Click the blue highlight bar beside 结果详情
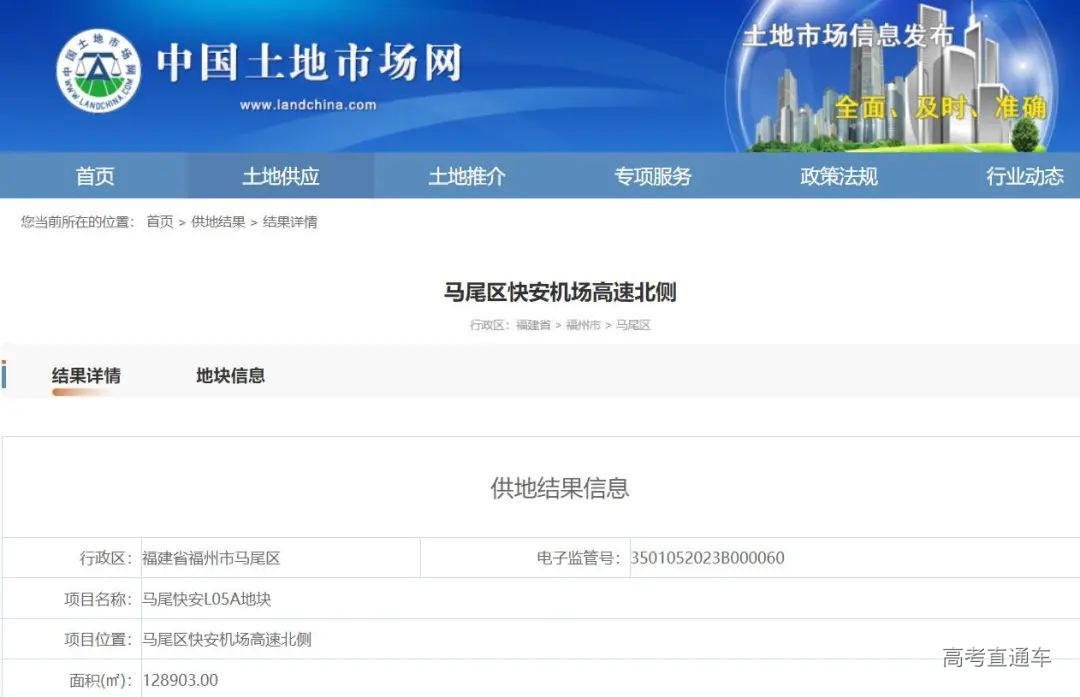The width and height of the screenshot is (1080, 697). (x=3, y=375)
